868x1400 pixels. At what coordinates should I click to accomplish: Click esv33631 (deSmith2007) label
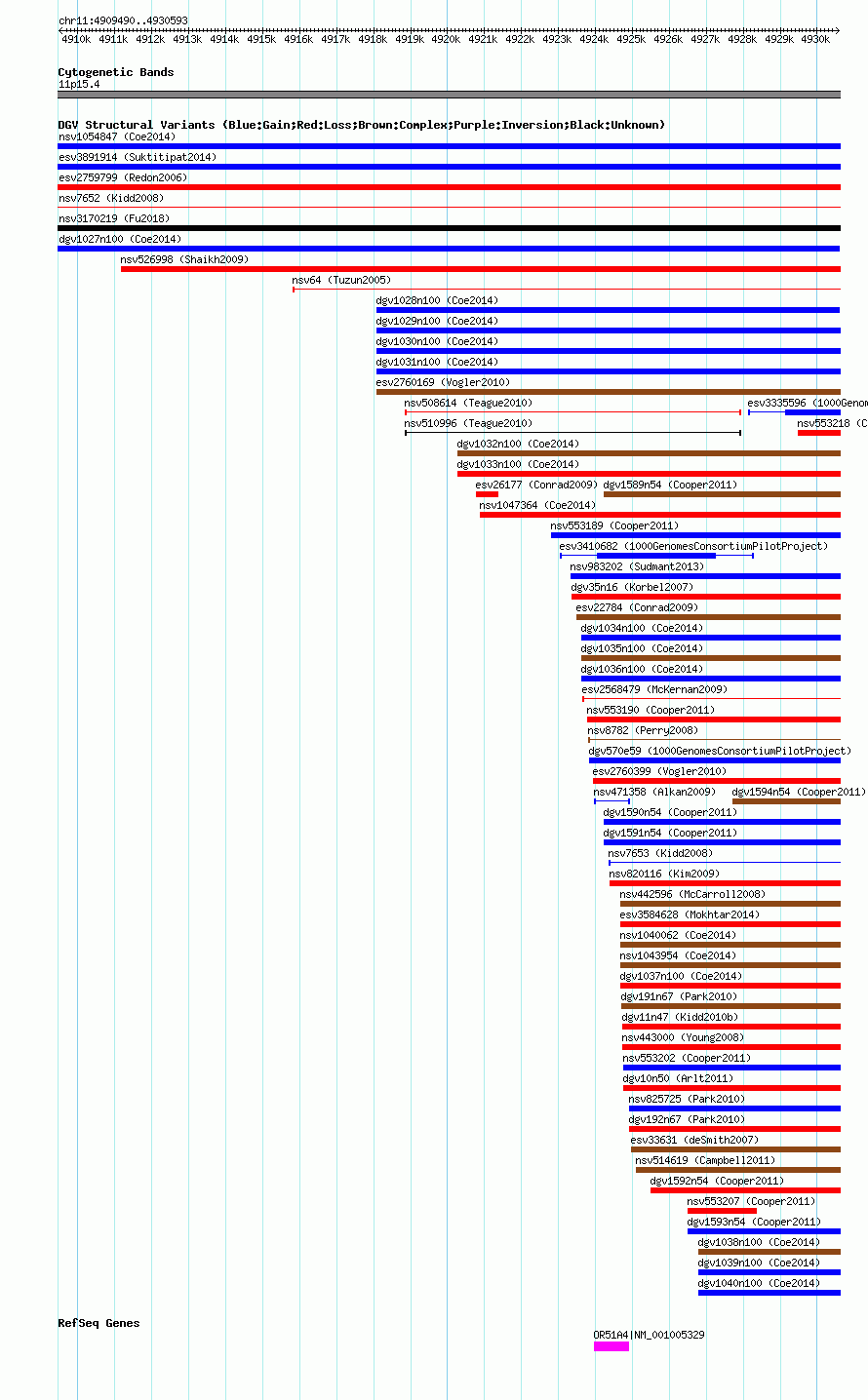click(694, 1140)
